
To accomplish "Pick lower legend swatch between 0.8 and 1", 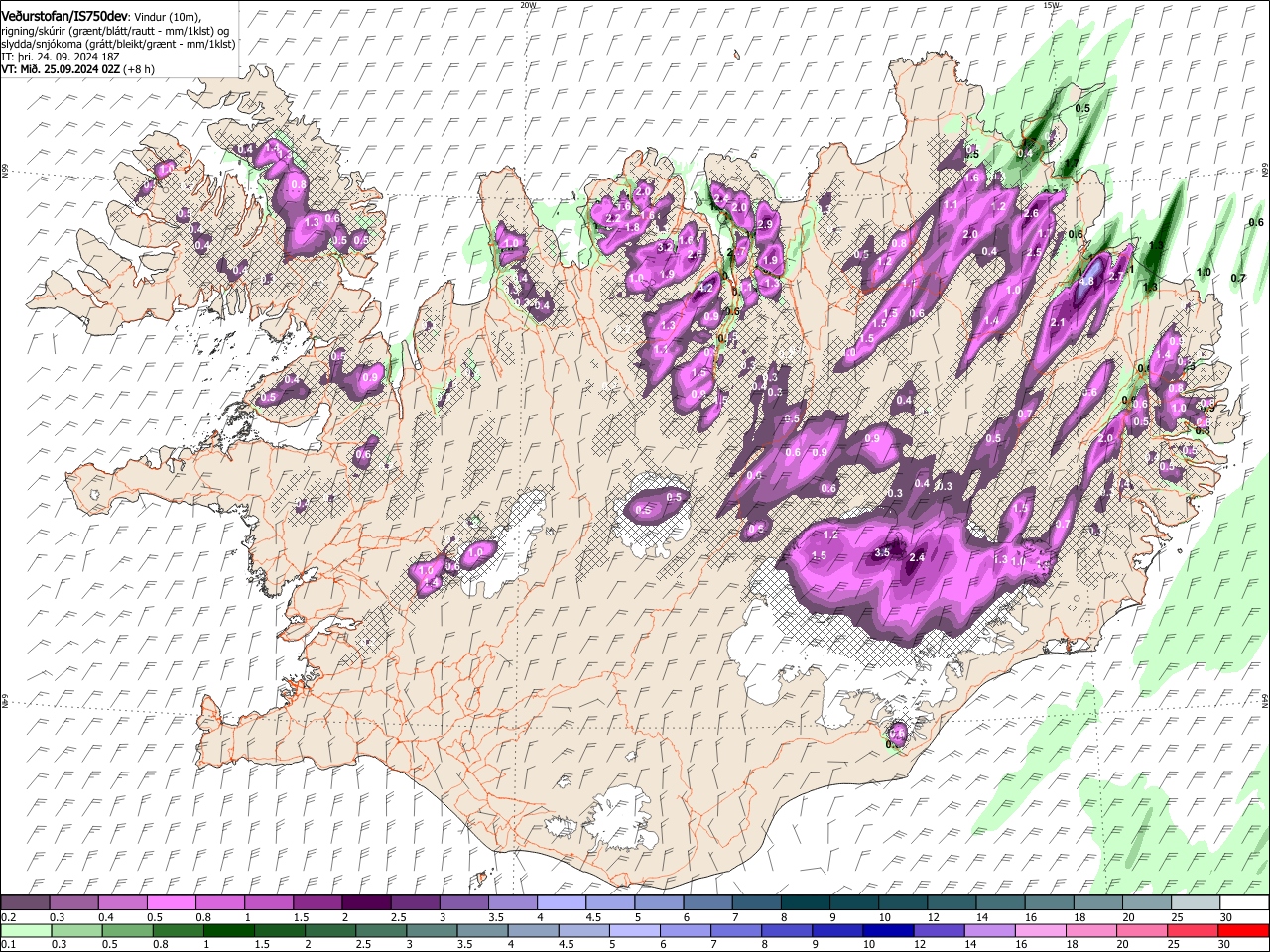I will tap(178, 930).
